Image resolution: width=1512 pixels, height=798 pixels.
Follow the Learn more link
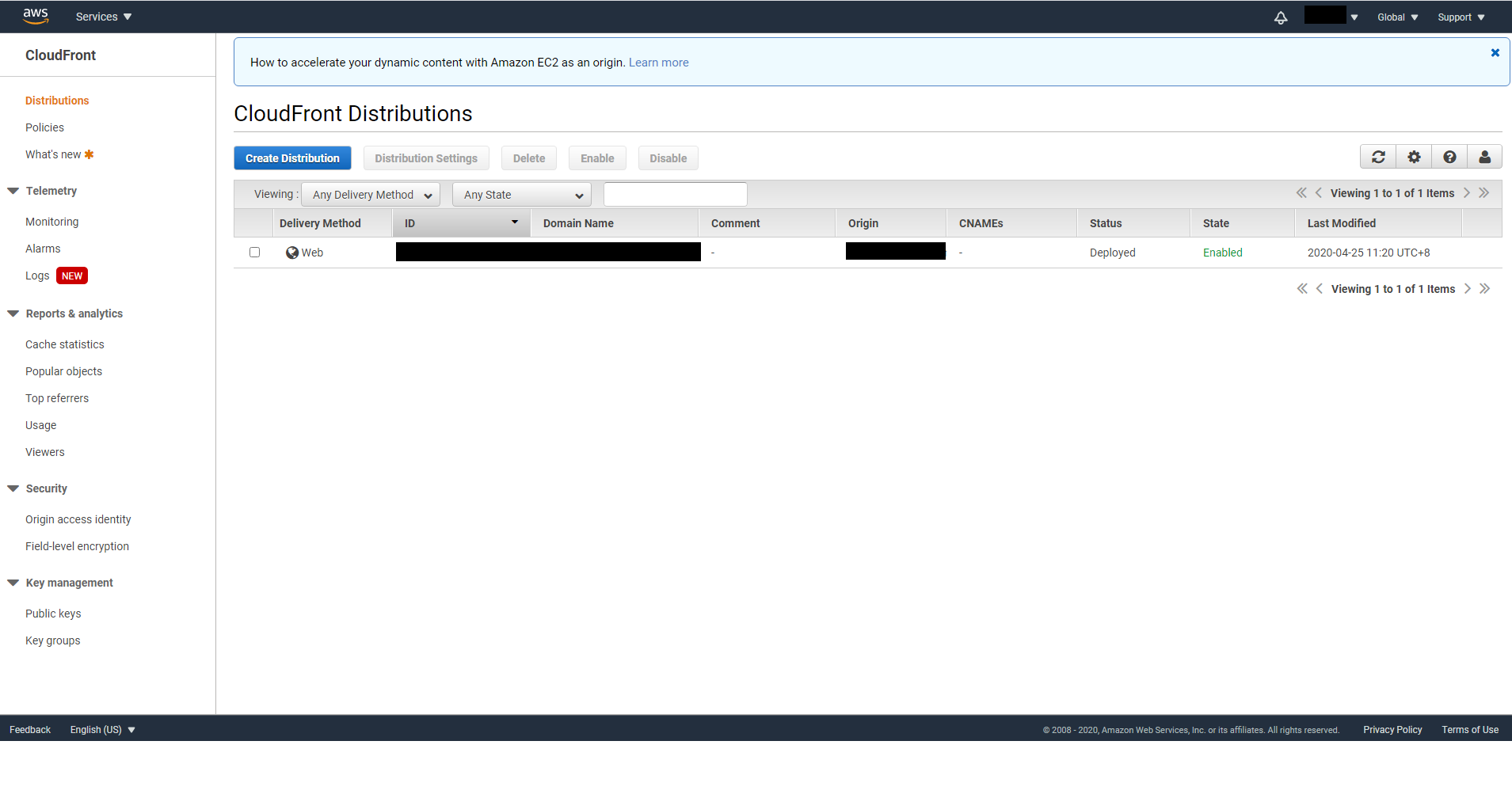coord(659,63)
